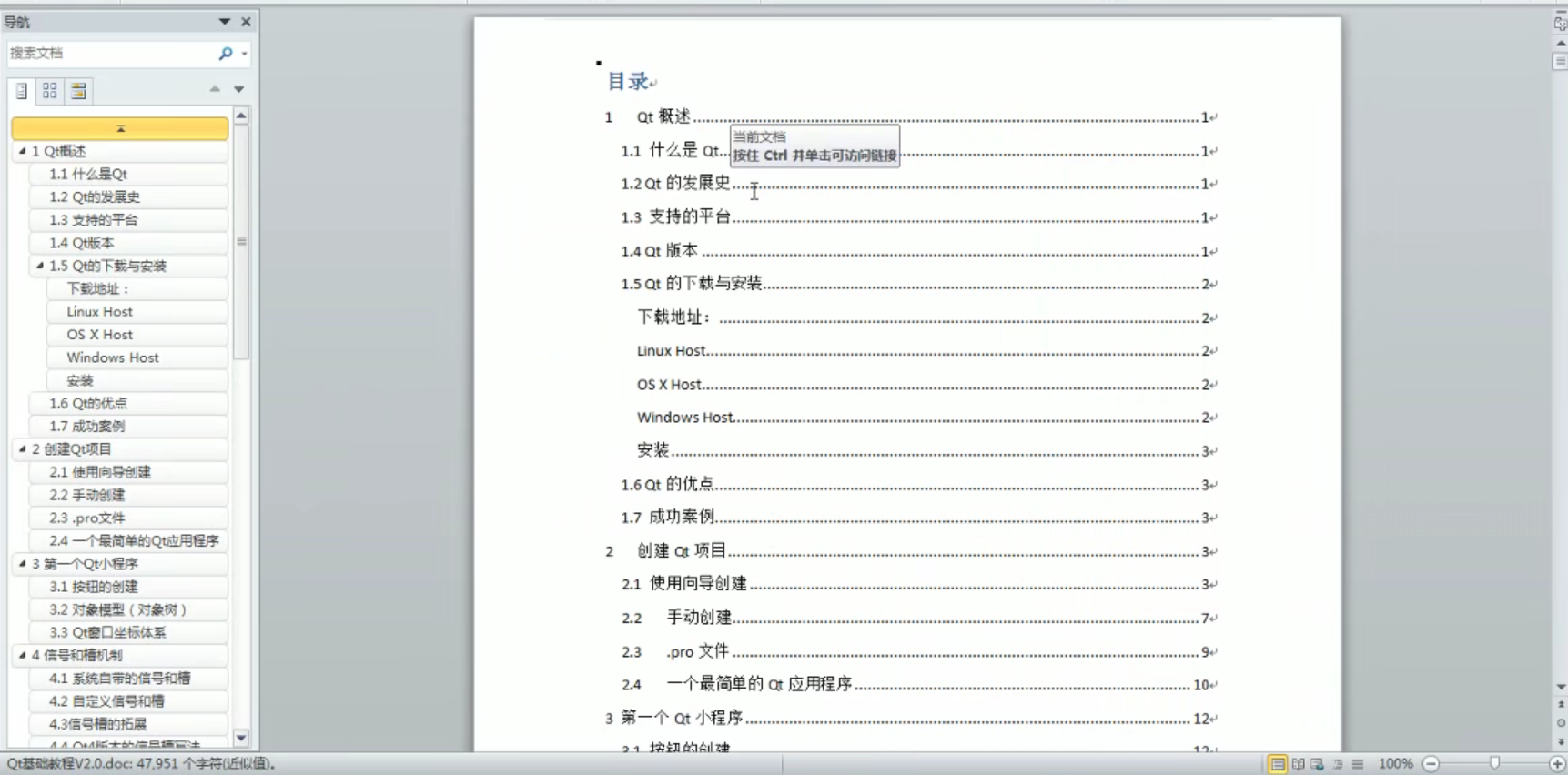
Task: Select "Linux Host" in navigation tree
Action: pos(137,311)
